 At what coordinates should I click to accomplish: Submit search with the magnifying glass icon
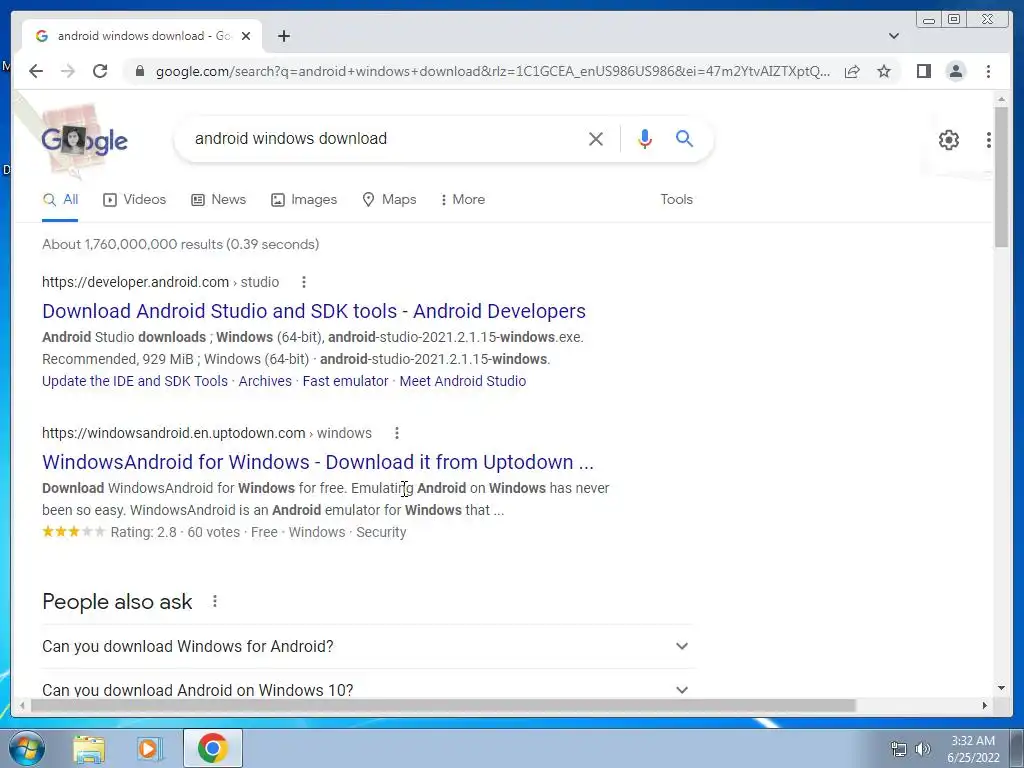(x=684, y=138)
